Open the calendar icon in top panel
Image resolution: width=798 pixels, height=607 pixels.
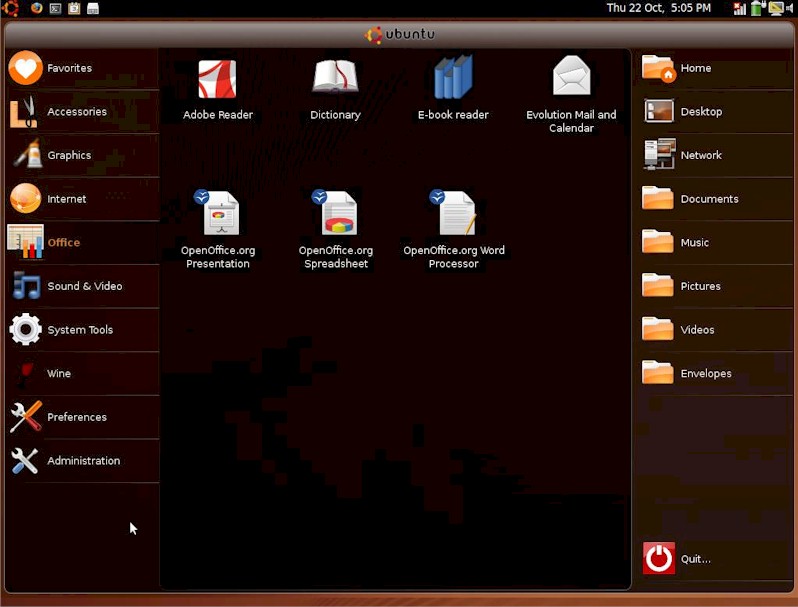click(74, 8)
